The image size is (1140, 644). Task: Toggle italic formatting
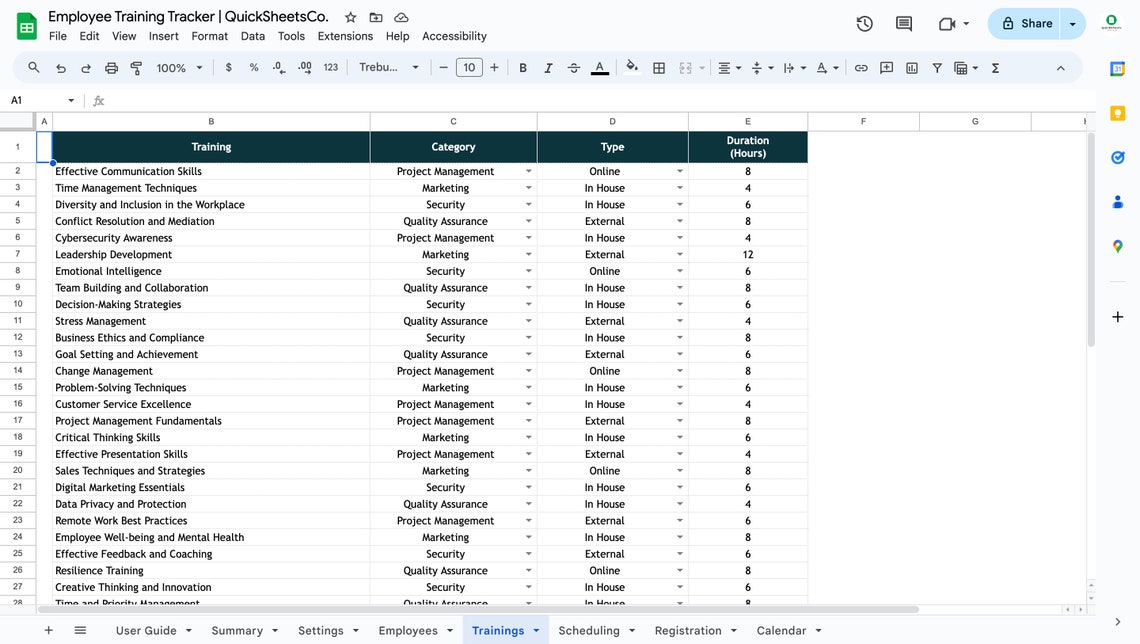(x=548, y=68)
